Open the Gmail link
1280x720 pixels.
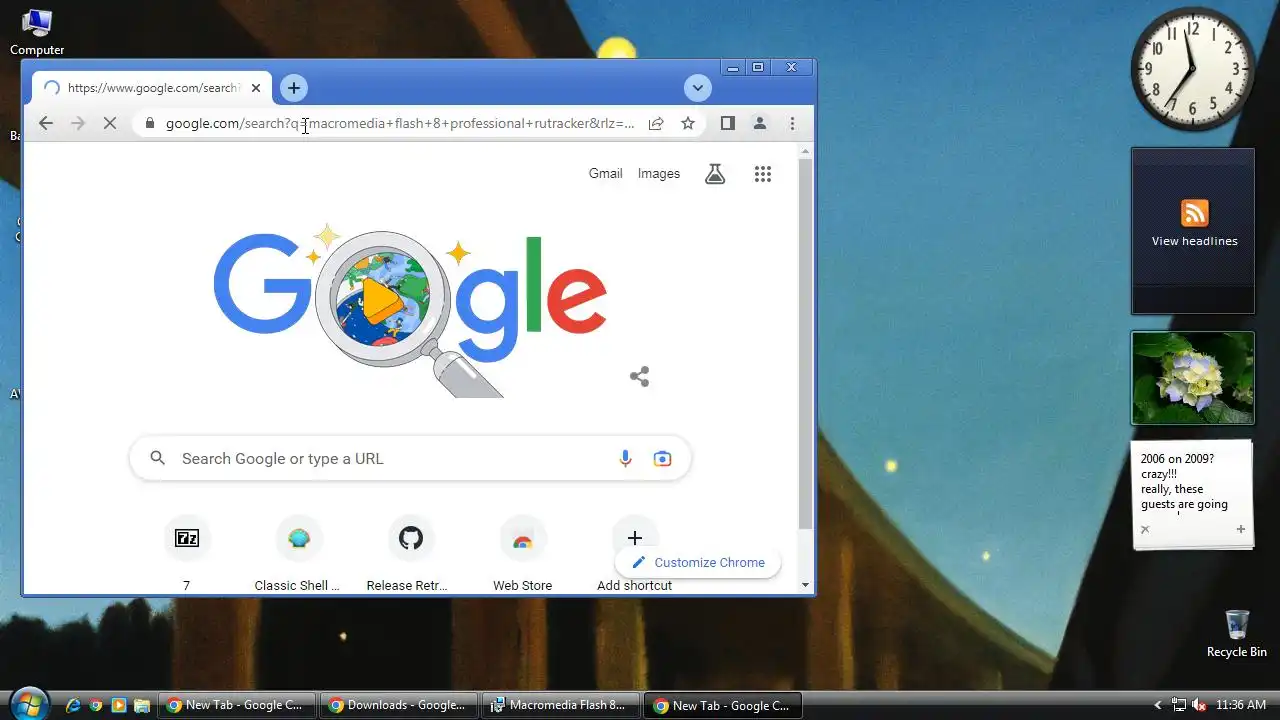[x=605, y=173]
